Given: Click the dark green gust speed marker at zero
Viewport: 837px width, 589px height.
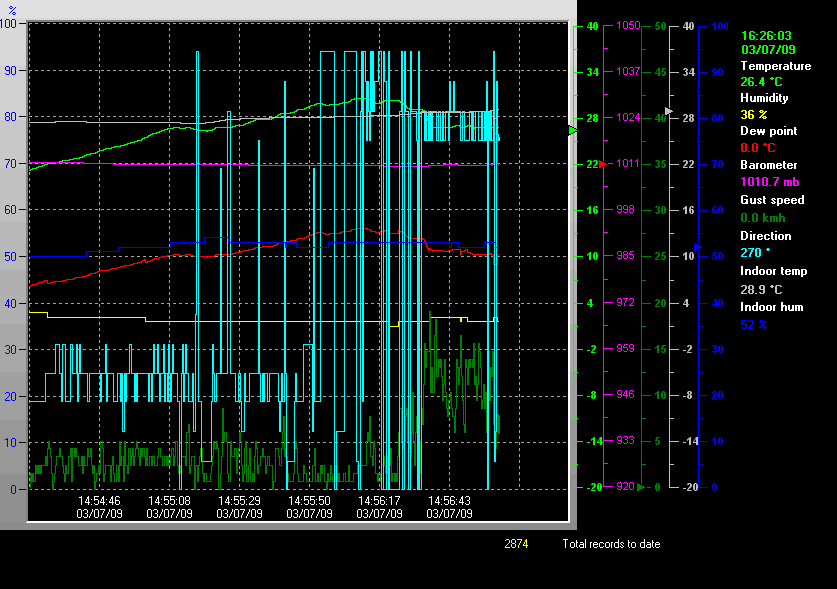Looking at the screenshot, I should coord(642,487).
